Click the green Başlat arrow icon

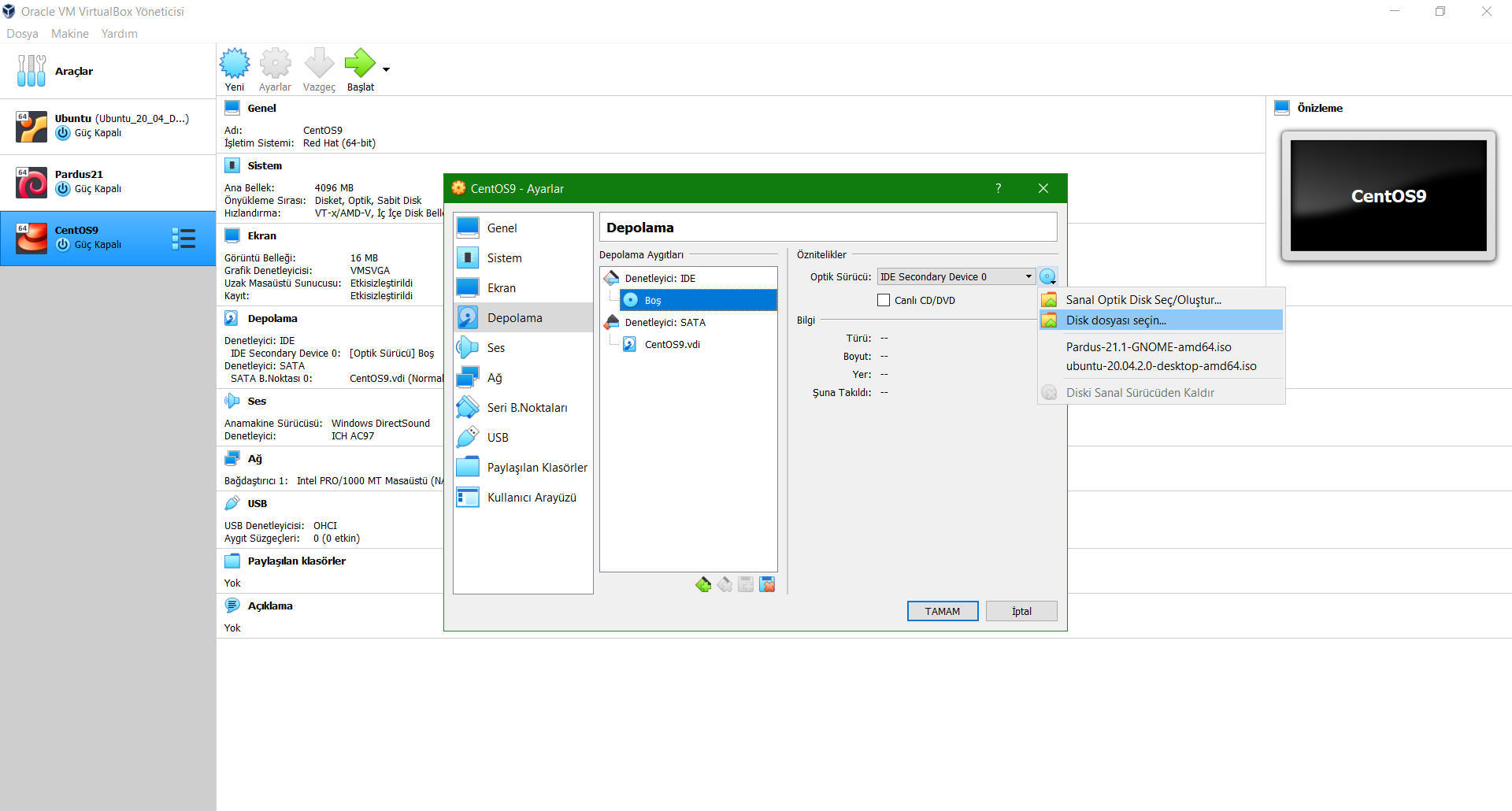360,63
